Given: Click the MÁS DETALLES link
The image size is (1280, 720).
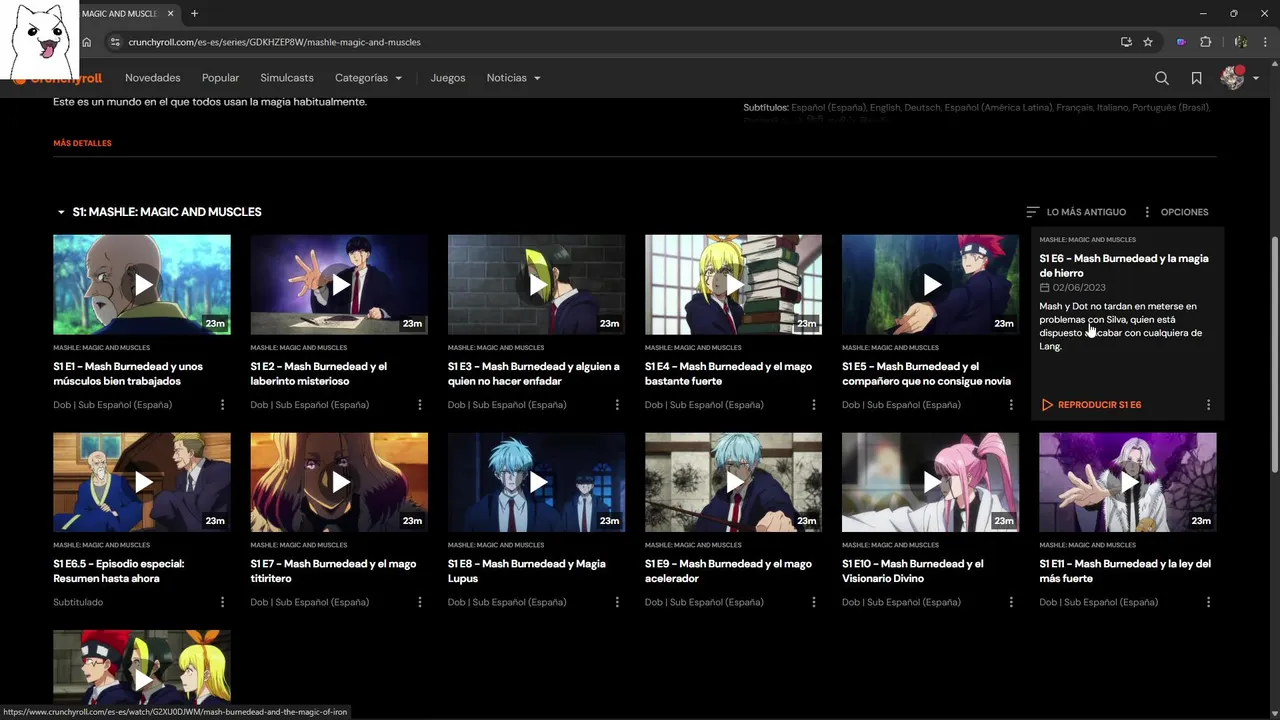Looking at the screenshot, I should (82, 143).
